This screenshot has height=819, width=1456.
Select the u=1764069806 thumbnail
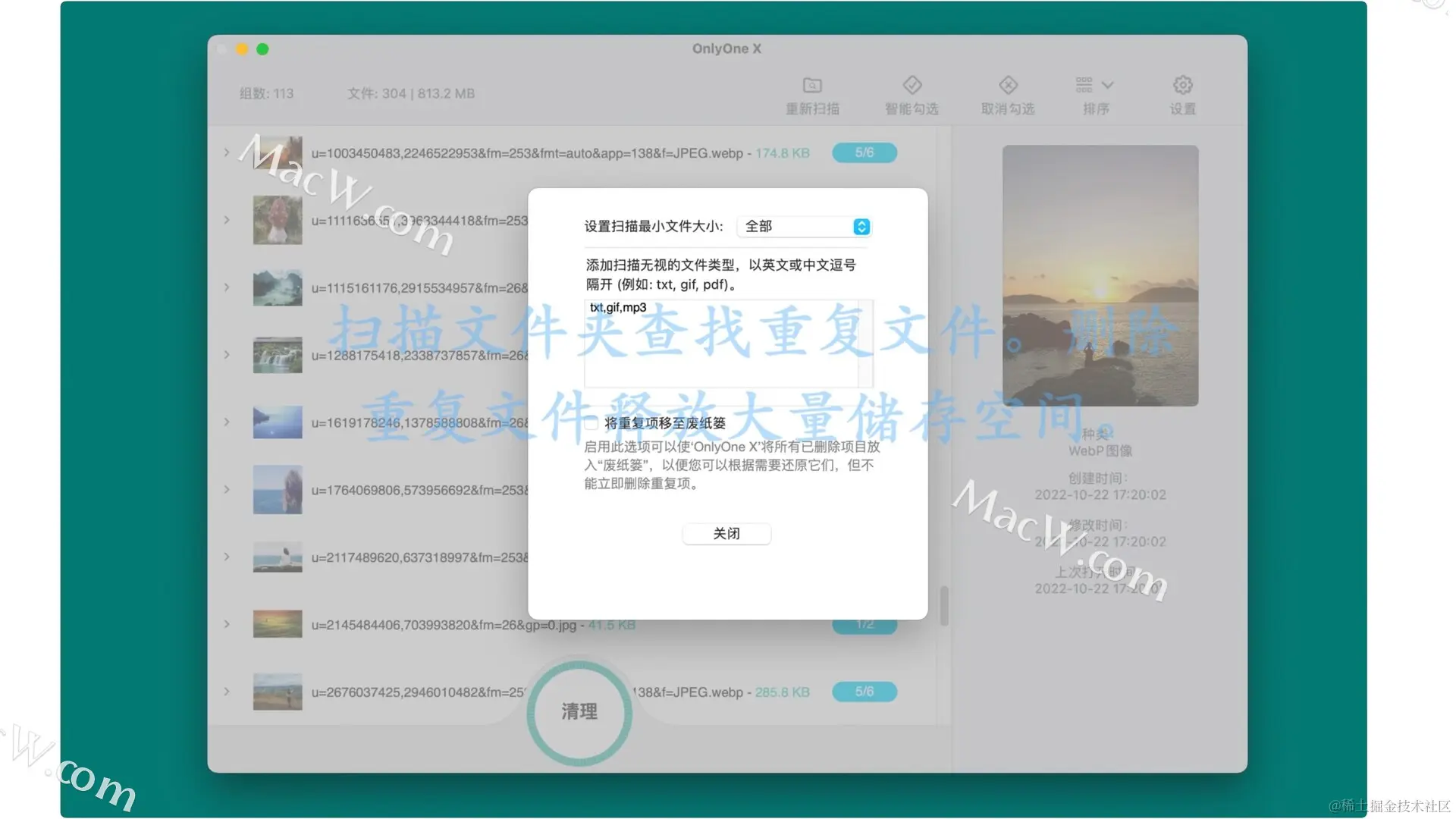278,489
